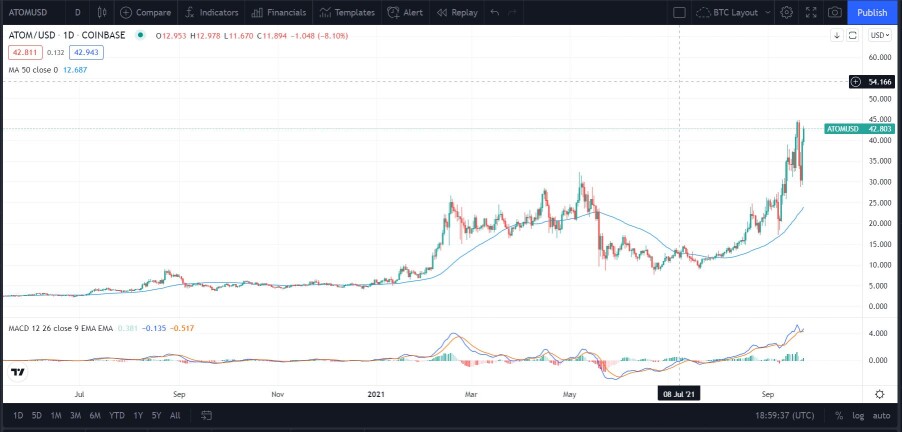Click the blue buy price 42.943
The width and height of the screenshot is (902, 432).
[x=86, y=53]
